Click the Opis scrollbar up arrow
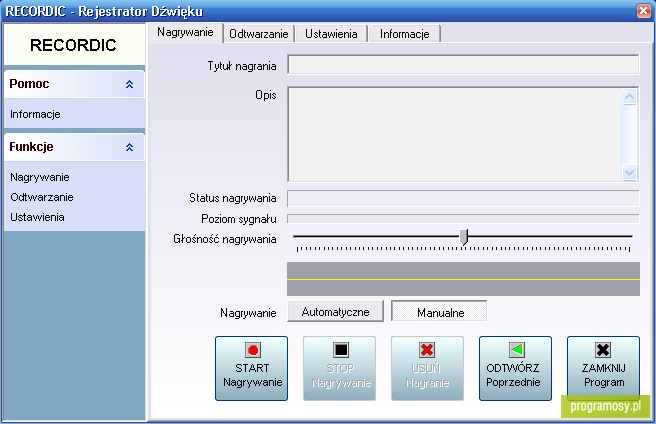 click(630, 97)
